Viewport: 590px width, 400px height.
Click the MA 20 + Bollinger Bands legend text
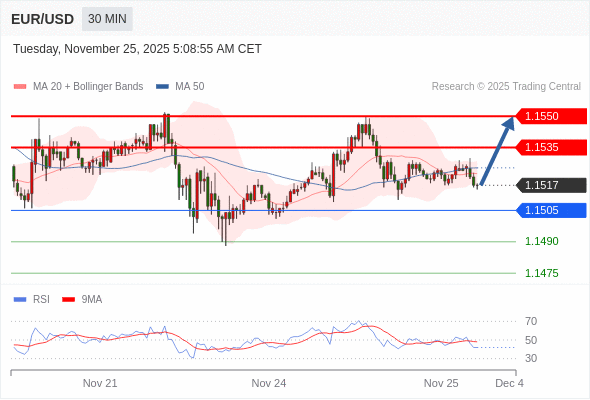coord(88,87)
